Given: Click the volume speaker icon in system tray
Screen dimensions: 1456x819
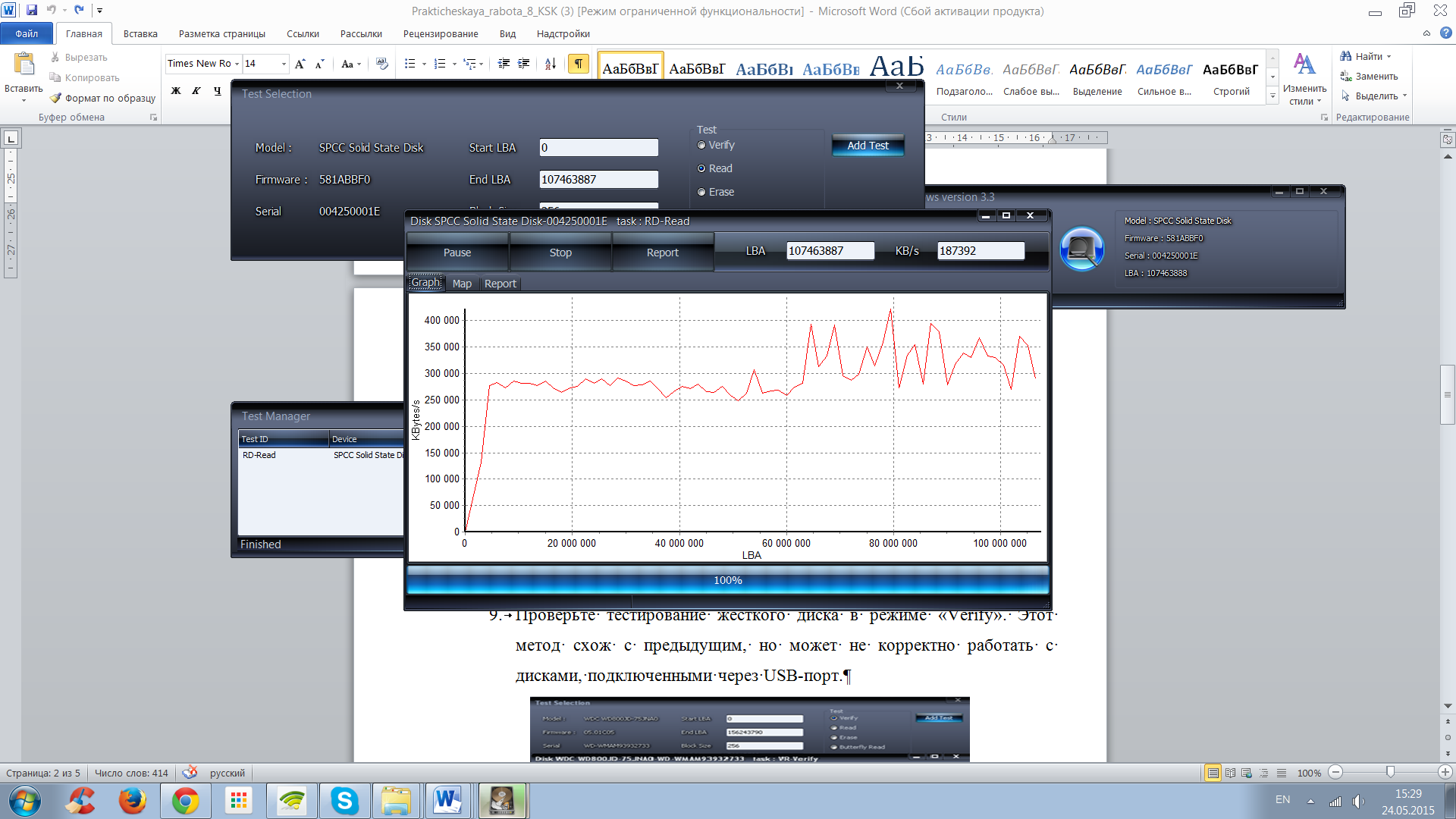Looking at the screenshot, I should tap(1358, 801).
